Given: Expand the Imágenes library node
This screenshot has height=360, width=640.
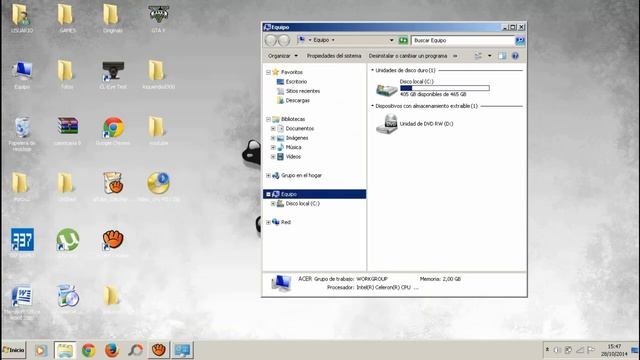Looking at the screenshot, I should click(x=273, y=138).
